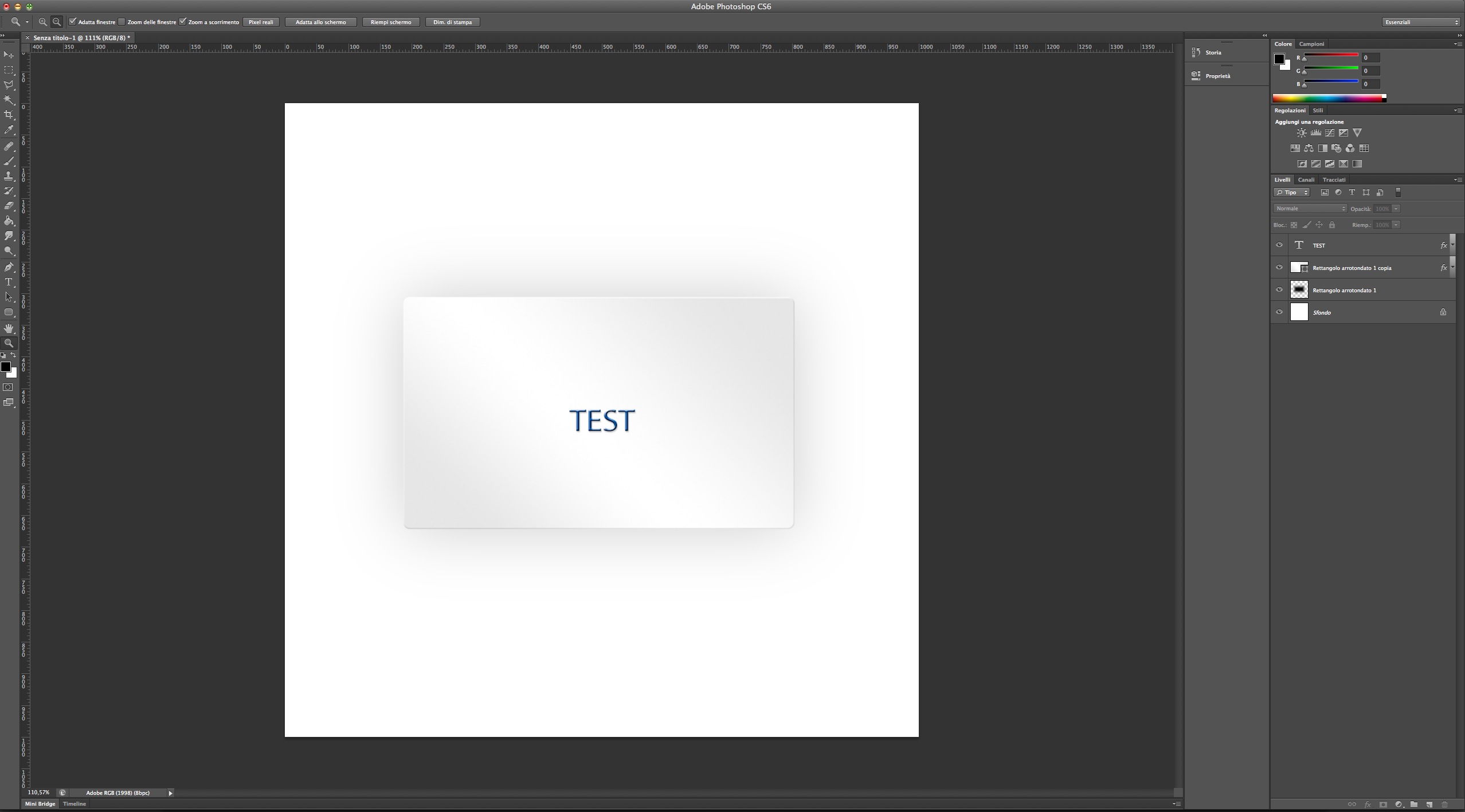Open the Normale blend mode dropdown

pos(1310,209)
